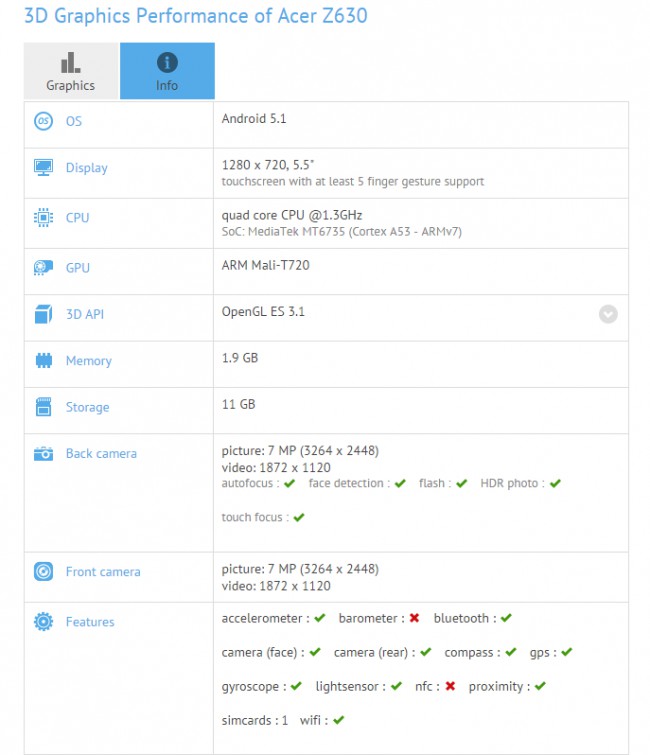Click the Features label
The width and height of the screenshot is (650, 755).
[x=90, y=622]
